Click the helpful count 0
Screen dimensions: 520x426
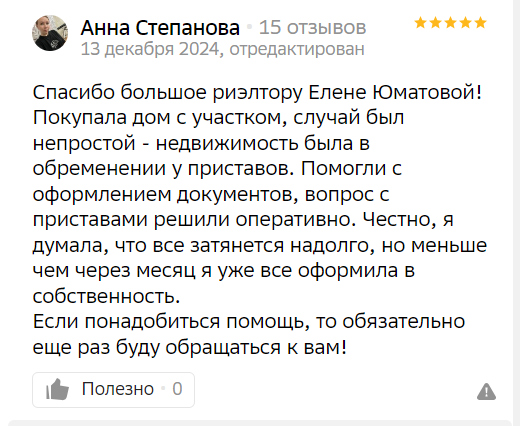tap(177, 389)
